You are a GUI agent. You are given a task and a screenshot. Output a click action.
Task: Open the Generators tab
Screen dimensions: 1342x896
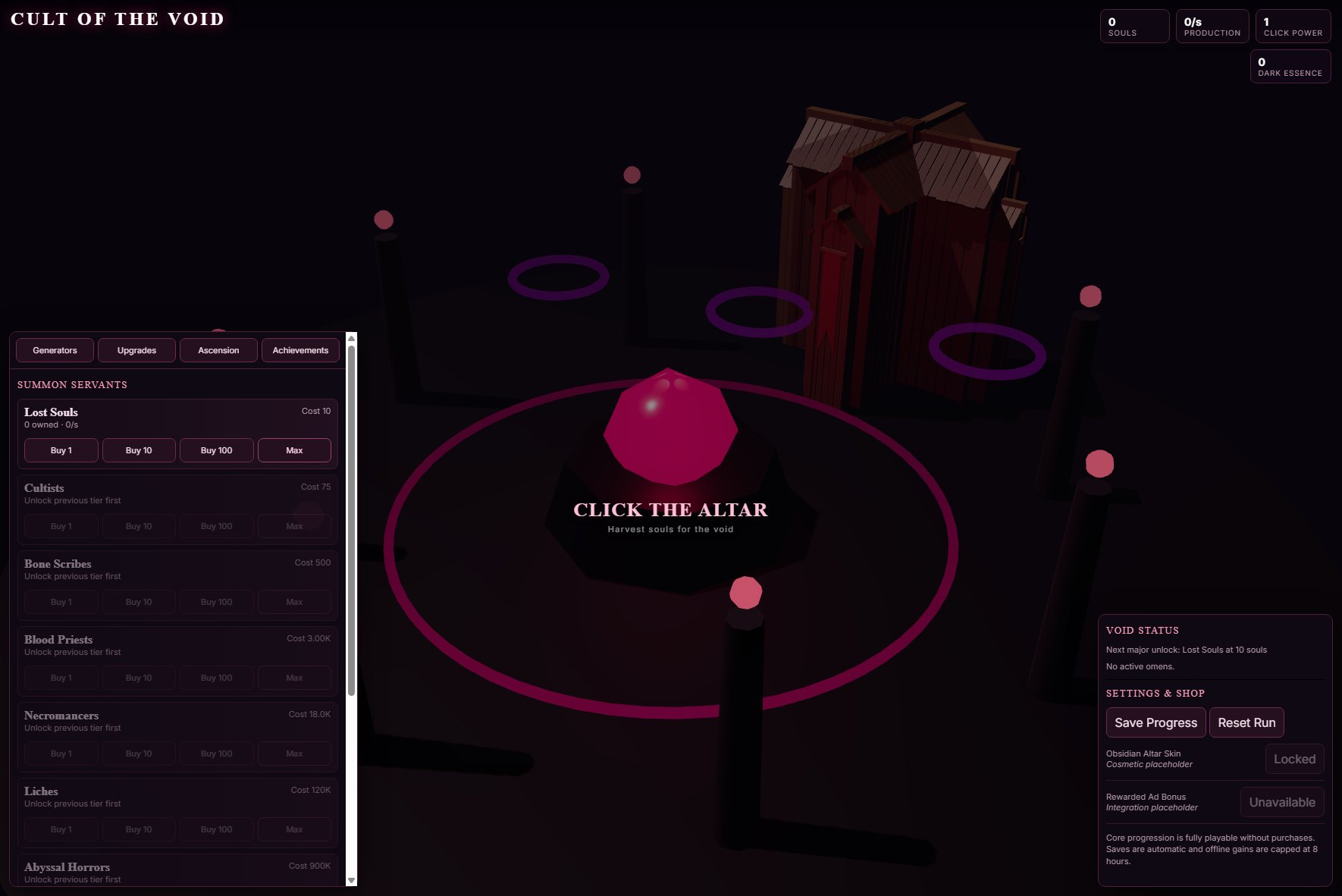55,350
